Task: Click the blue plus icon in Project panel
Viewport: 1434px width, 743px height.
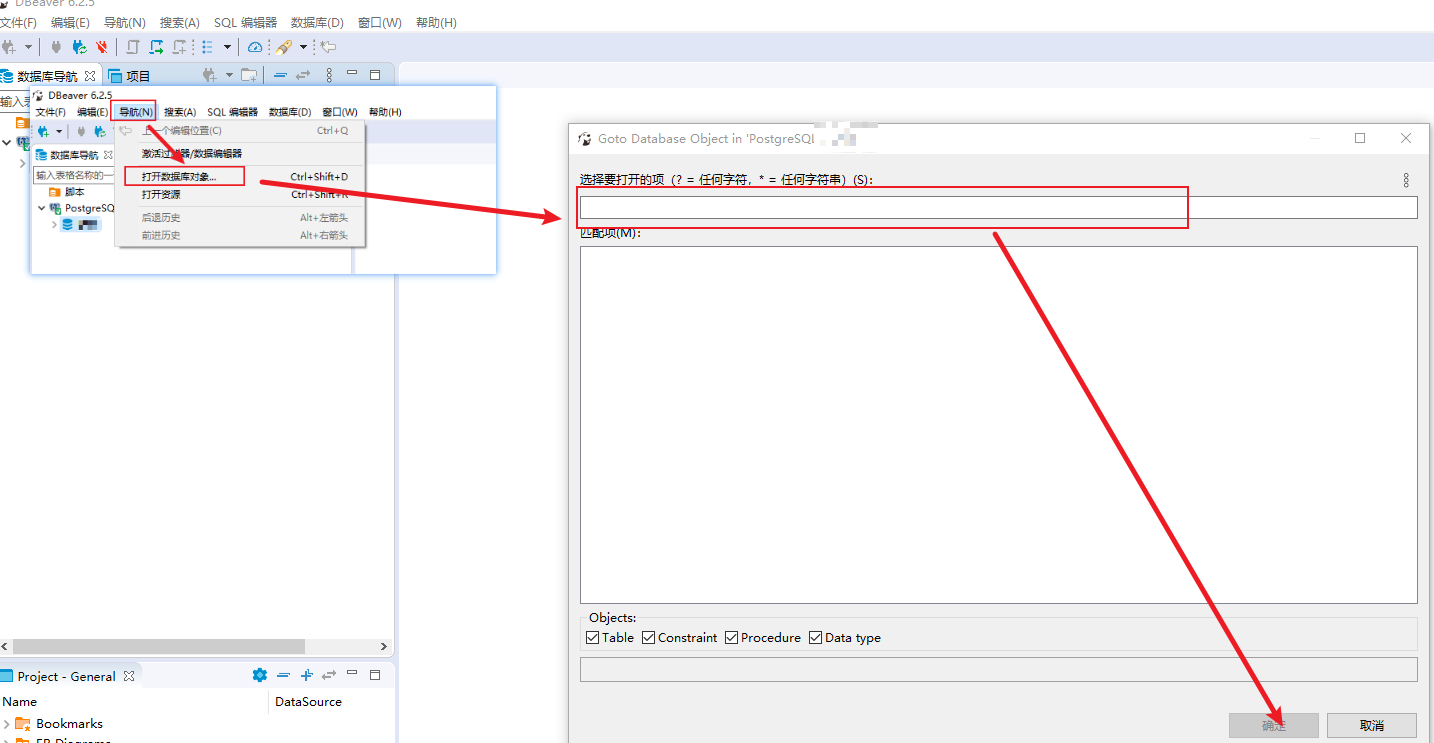Action: 307,676
